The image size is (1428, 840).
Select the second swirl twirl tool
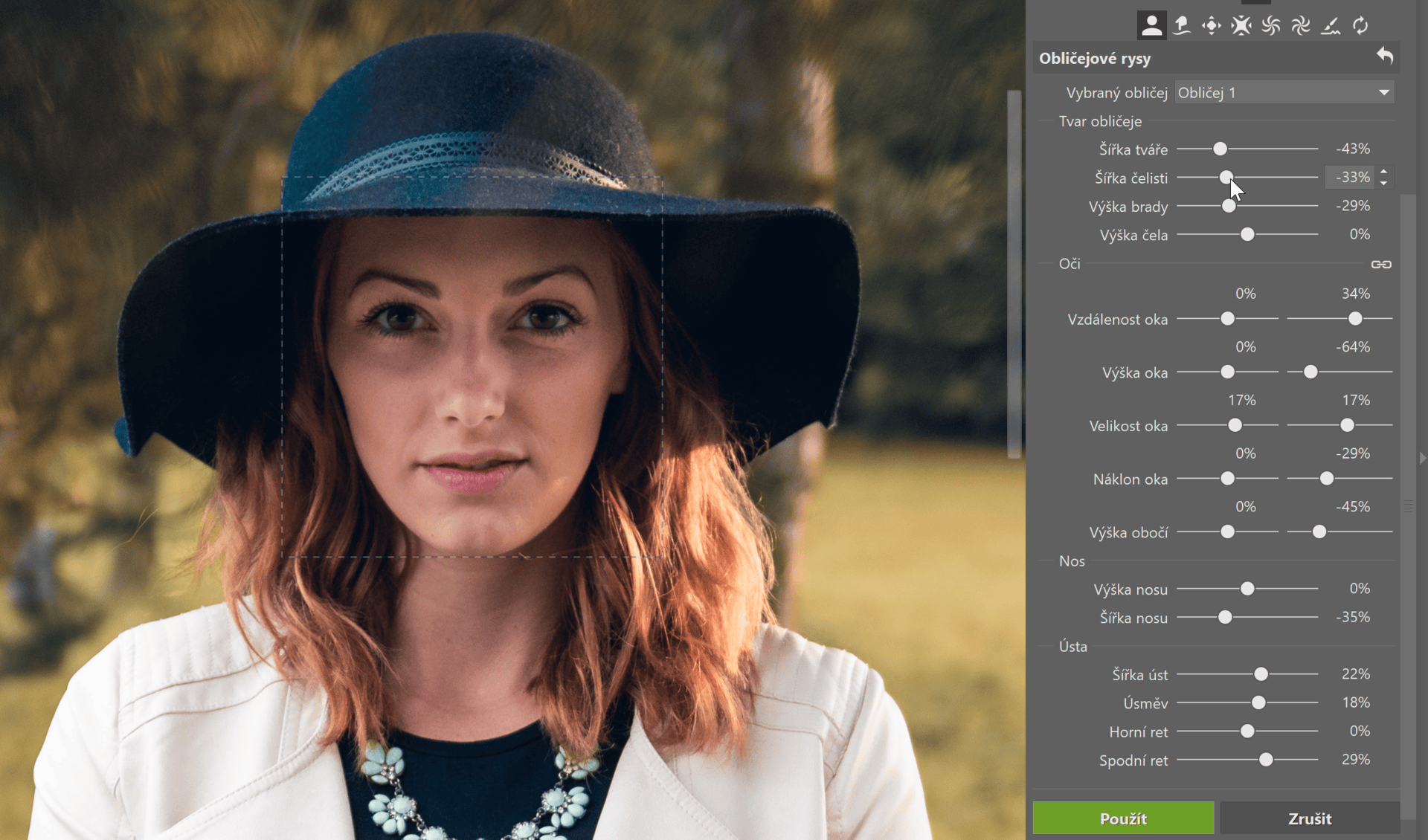coord(1300,26)
